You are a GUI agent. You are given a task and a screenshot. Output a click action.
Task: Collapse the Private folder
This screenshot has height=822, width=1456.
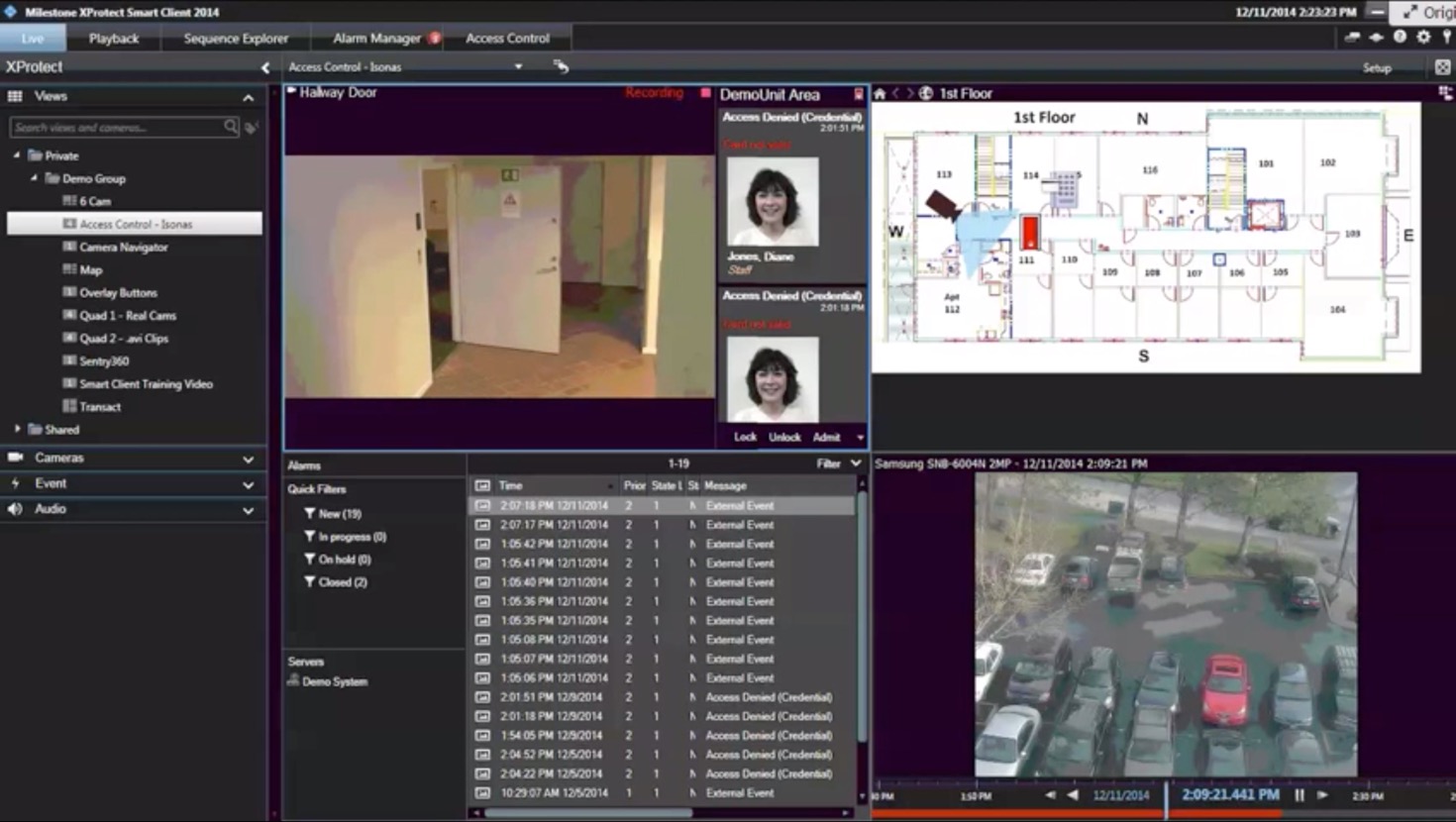(17, 155)
